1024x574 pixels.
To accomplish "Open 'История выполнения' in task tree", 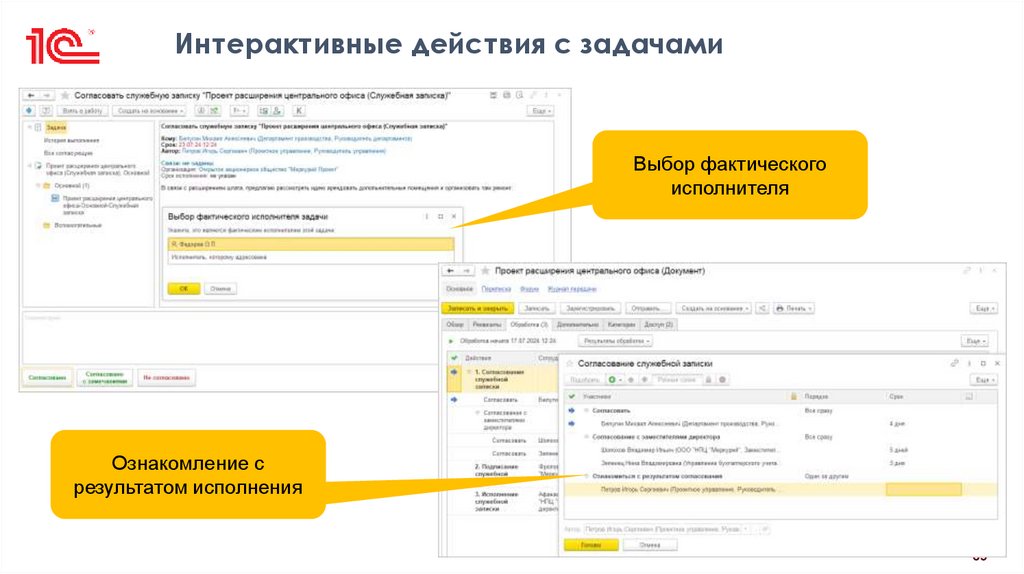I will click(x=72, y=140).
